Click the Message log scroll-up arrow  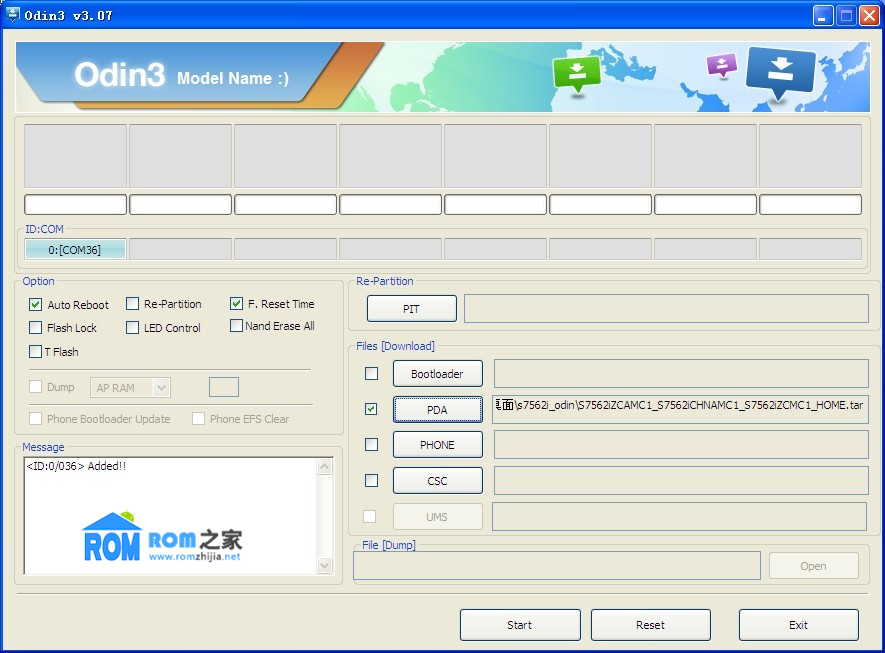pos(325,467)
